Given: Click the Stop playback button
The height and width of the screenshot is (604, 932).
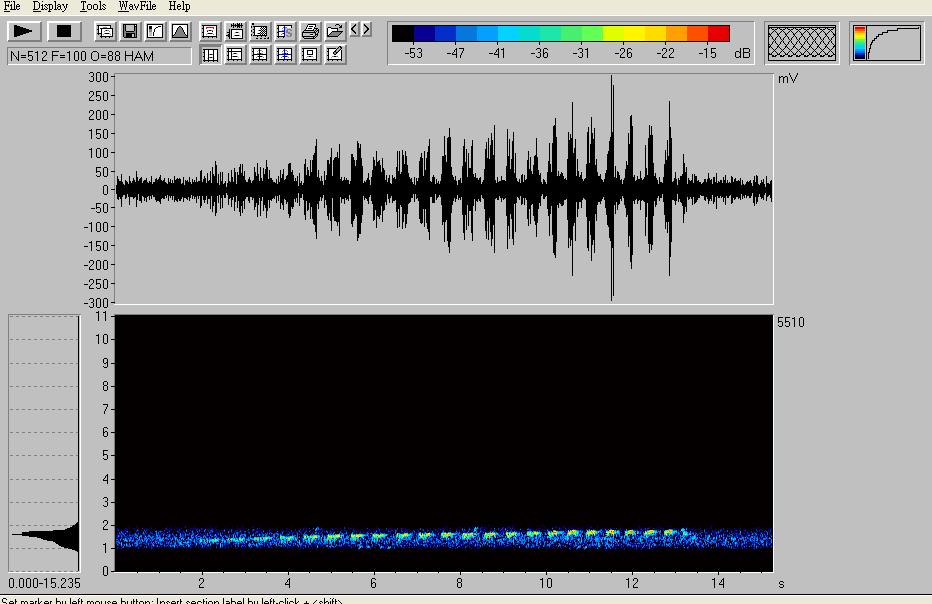Looking at the screenshot, I should click(64, 32).
